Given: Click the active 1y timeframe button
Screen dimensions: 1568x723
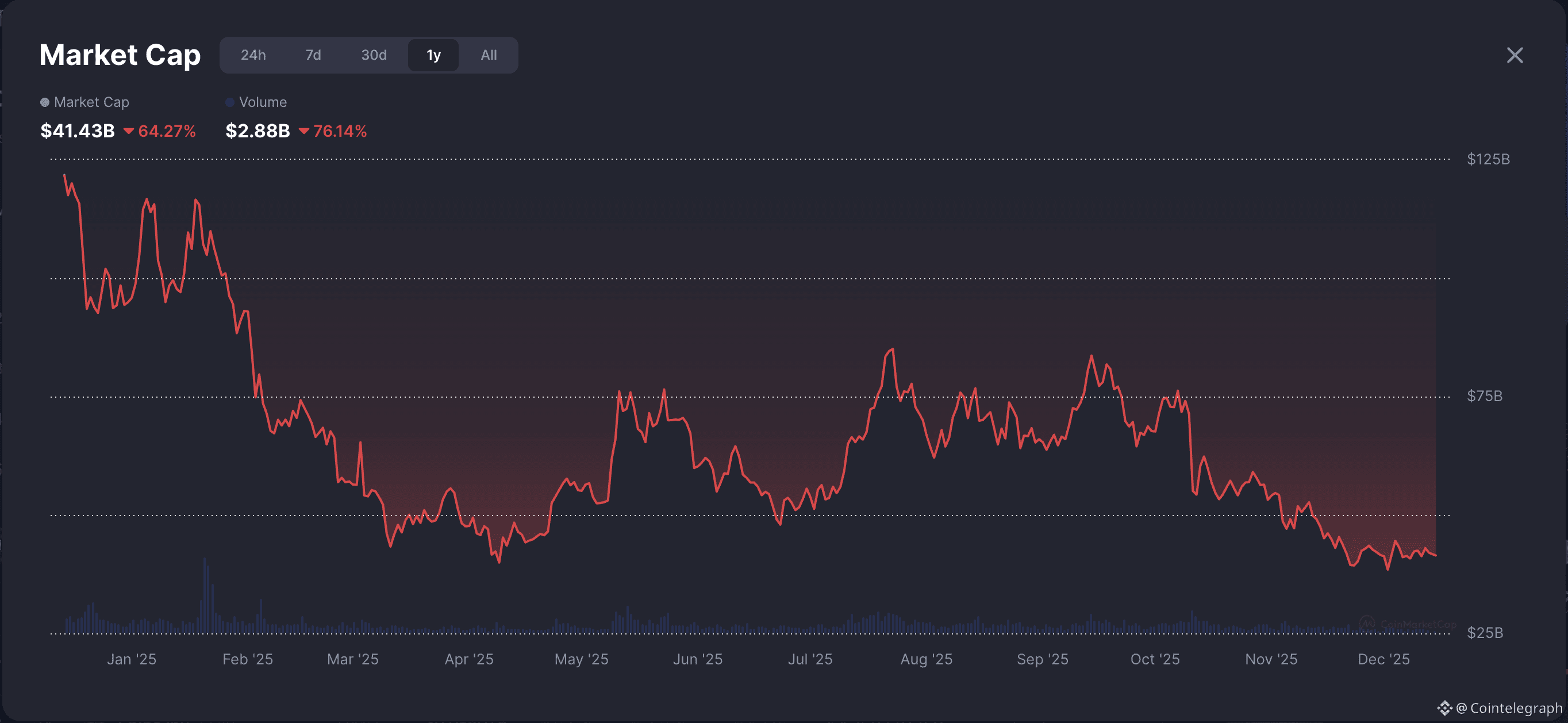Looking at the screenshot, I should (433, 55).
